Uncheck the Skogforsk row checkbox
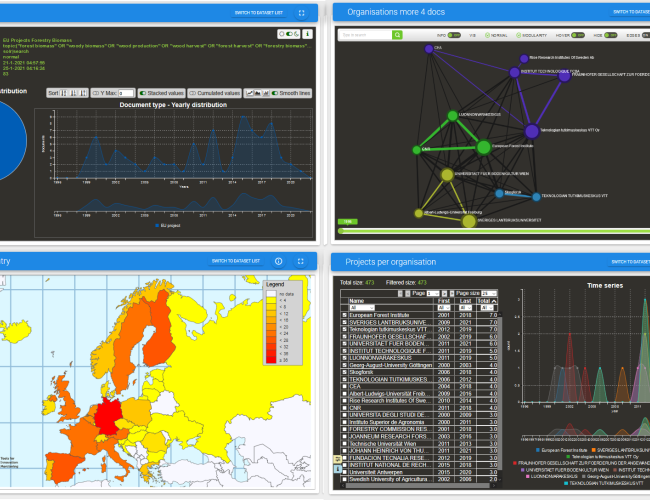Viewport: 650px width, 500px height. [x=344, y=372]
